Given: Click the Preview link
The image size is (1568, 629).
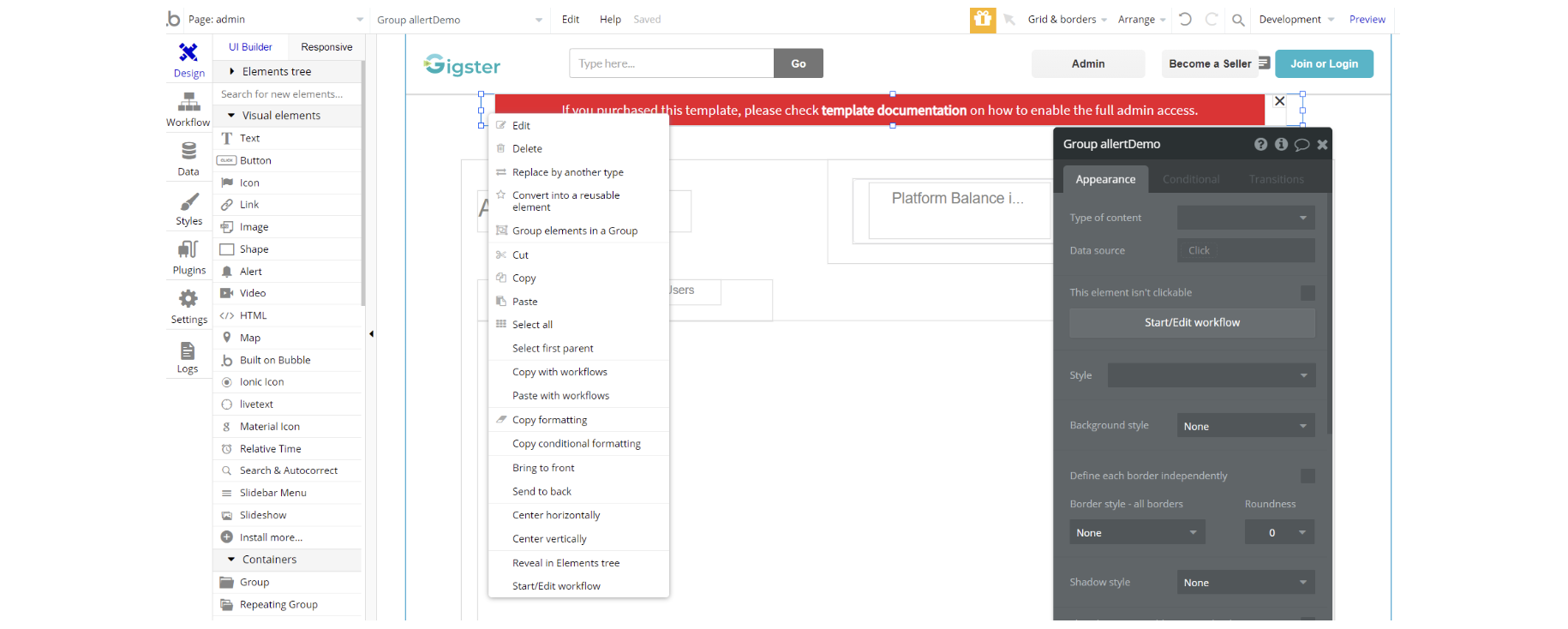Looking at the screenshot, I should pos(1367,19).
